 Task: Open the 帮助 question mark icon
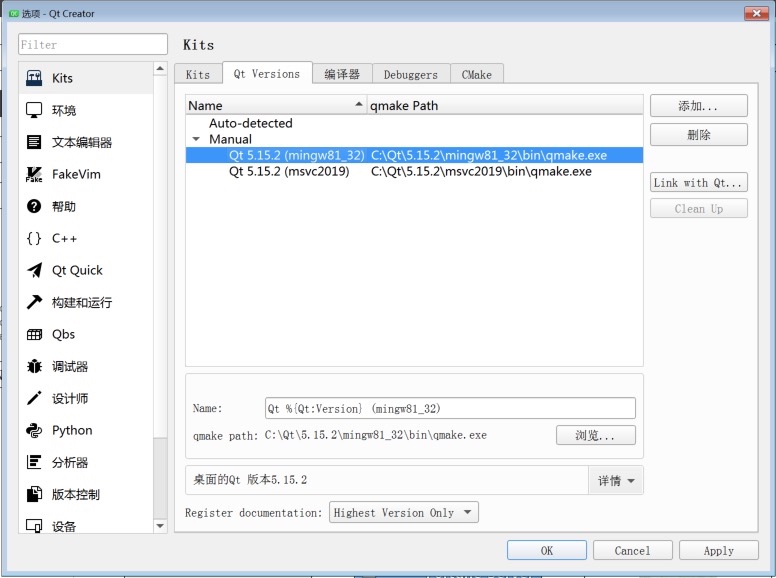point(34,206)
